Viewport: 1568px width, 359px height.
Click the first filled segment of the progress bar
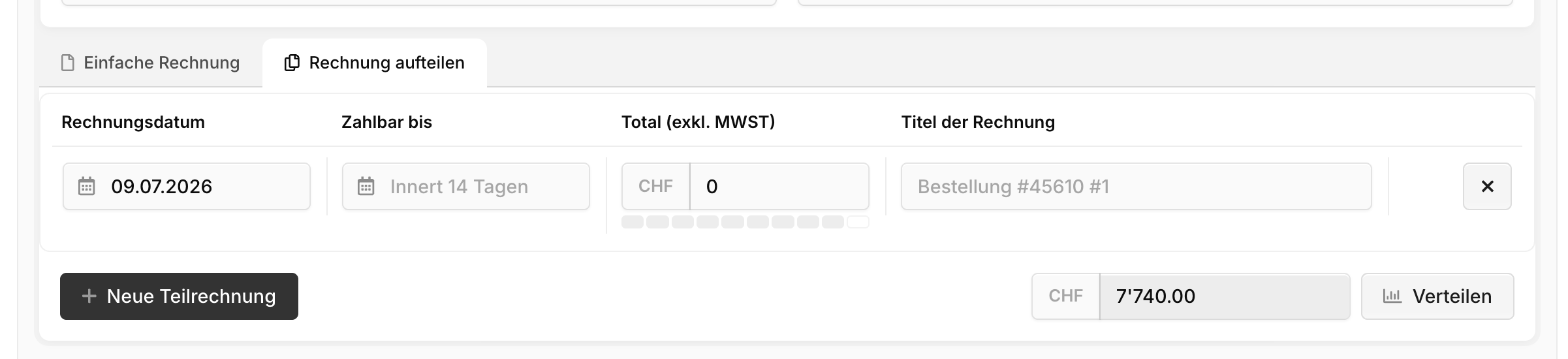point(633,222)
